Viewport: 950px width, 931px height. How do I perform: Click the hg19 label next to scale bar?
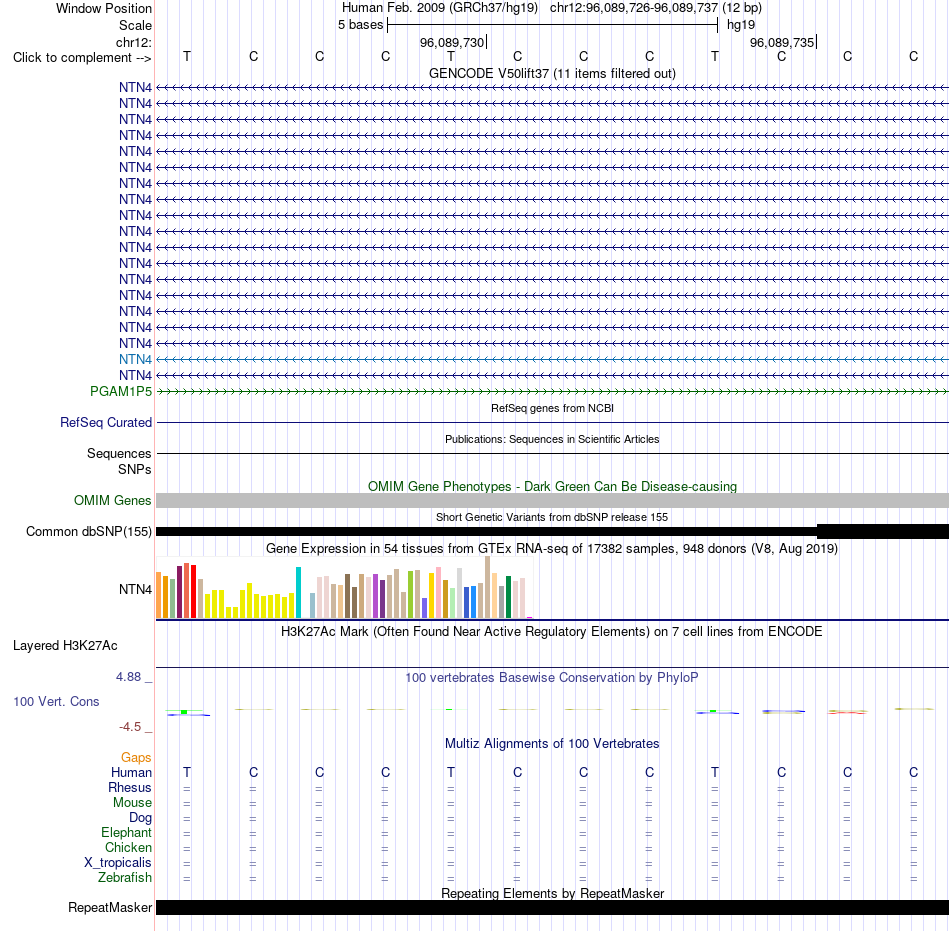click(x=741, y=25)
